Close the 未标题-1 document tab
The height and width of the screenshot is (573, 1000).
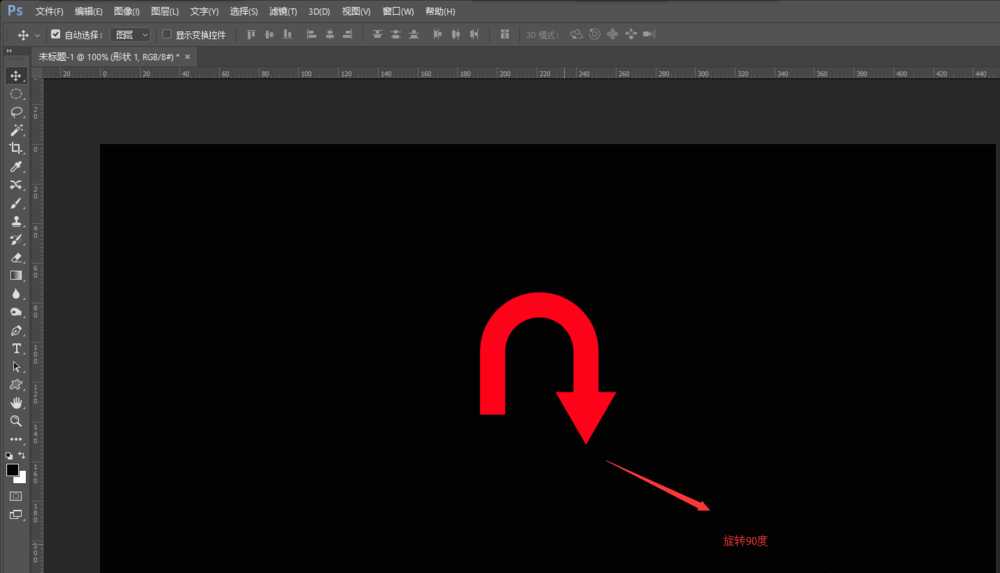pos(187,57)
